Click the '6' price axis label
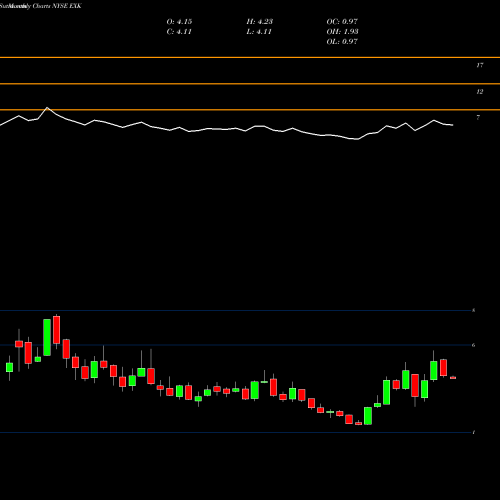The height and width of the screenshot is (500, 500). pos(474,345)
